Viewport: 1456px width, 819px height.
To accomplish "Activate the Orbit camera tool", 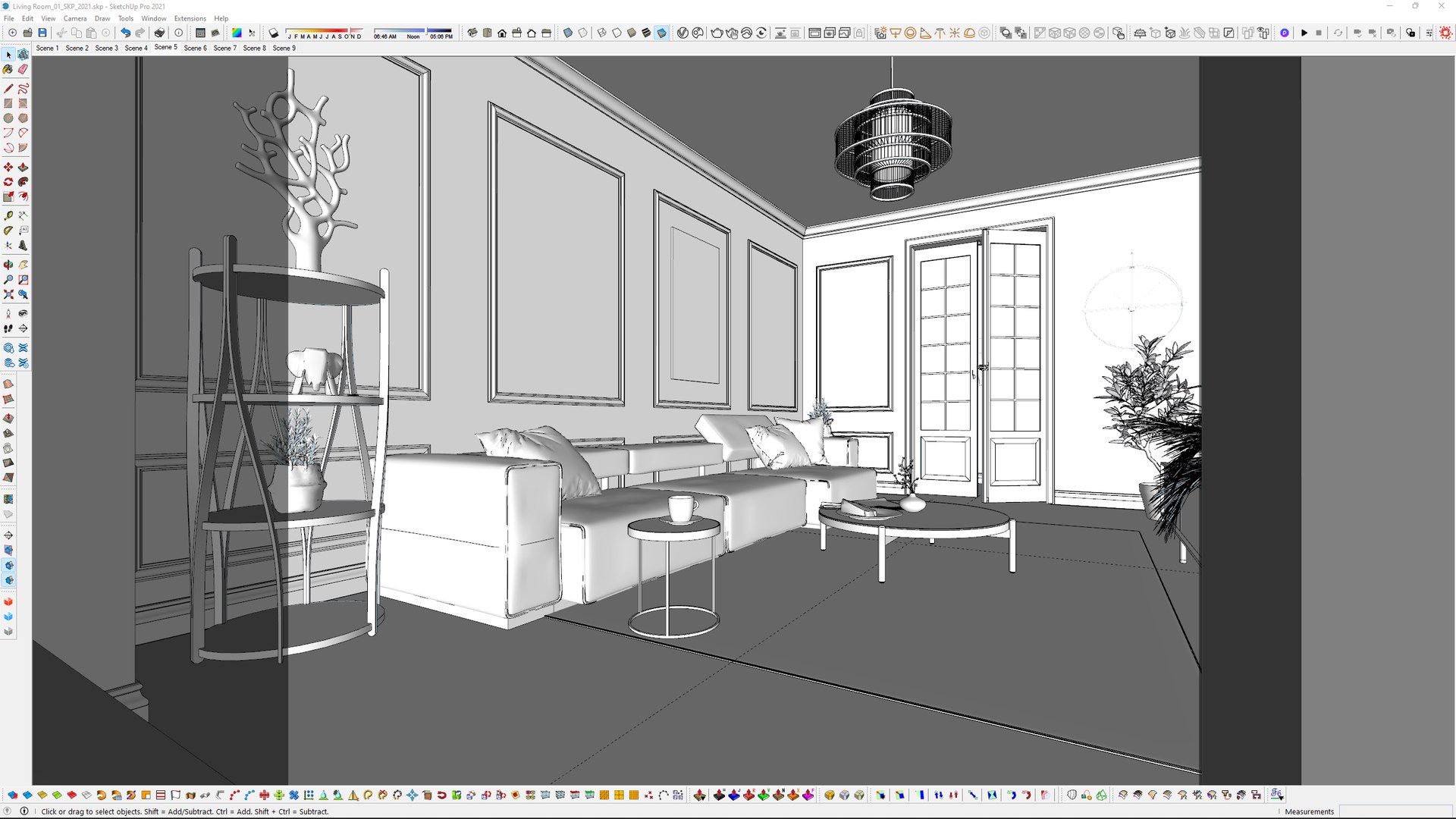I will pyautogui.click(x=8, y=265).
